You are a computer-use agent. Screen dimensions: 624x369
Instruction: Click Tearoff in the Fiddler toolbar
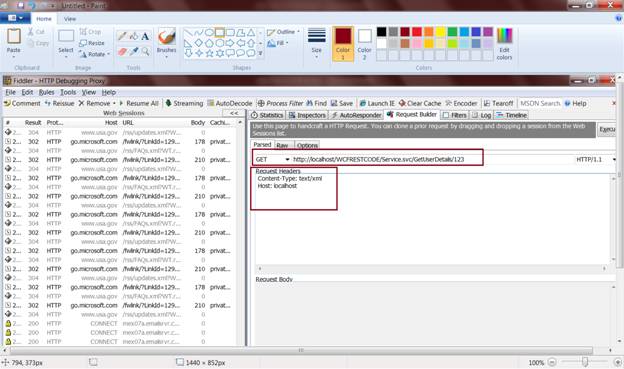click(x=498, y=103)
